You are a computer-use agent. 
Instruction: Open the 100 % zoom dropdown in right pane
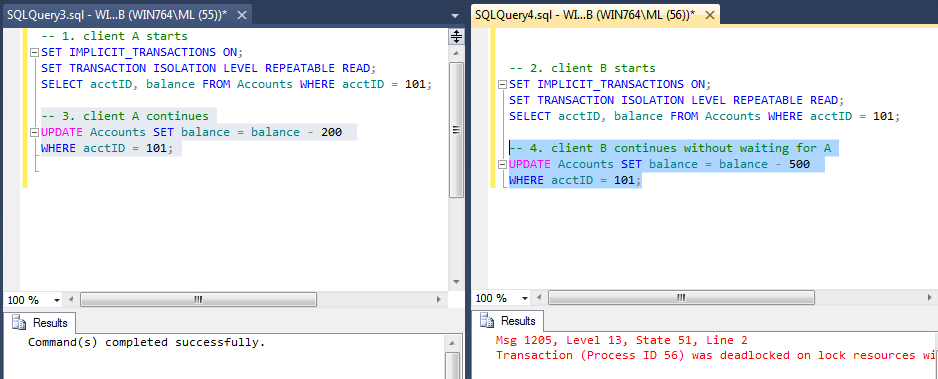(525, 298)
